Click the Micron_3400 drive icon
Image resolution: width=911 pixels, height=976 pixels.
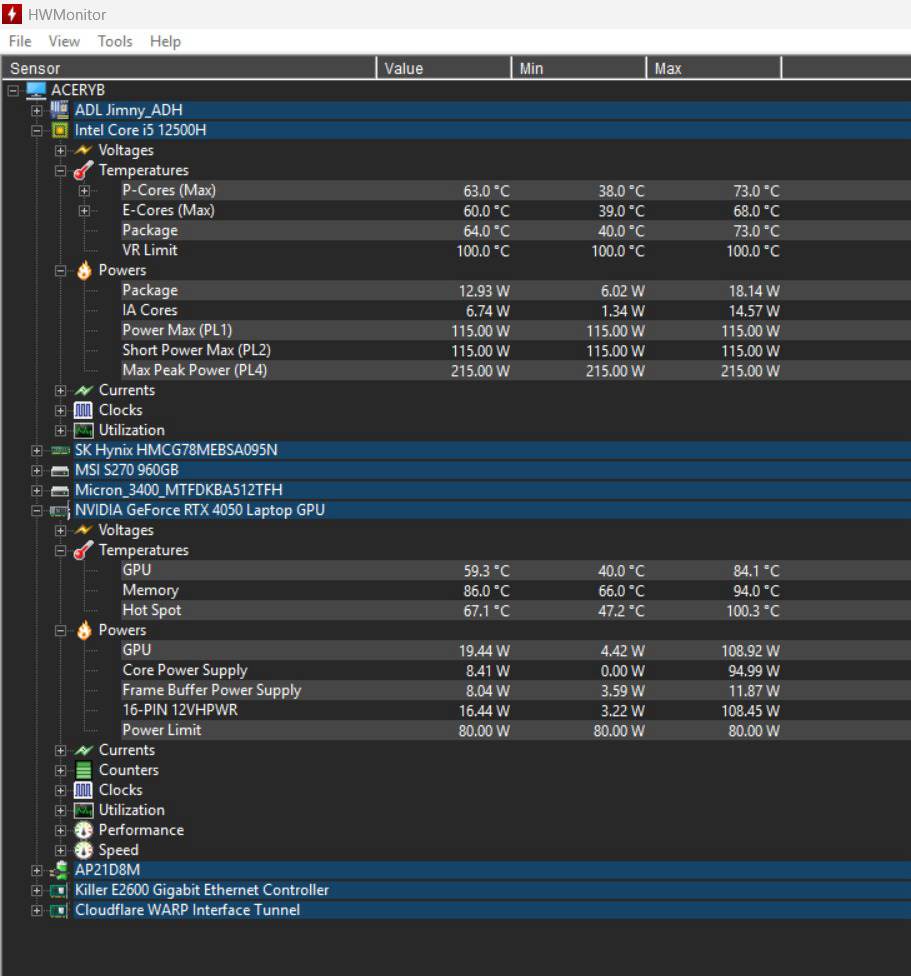point(60,490)
